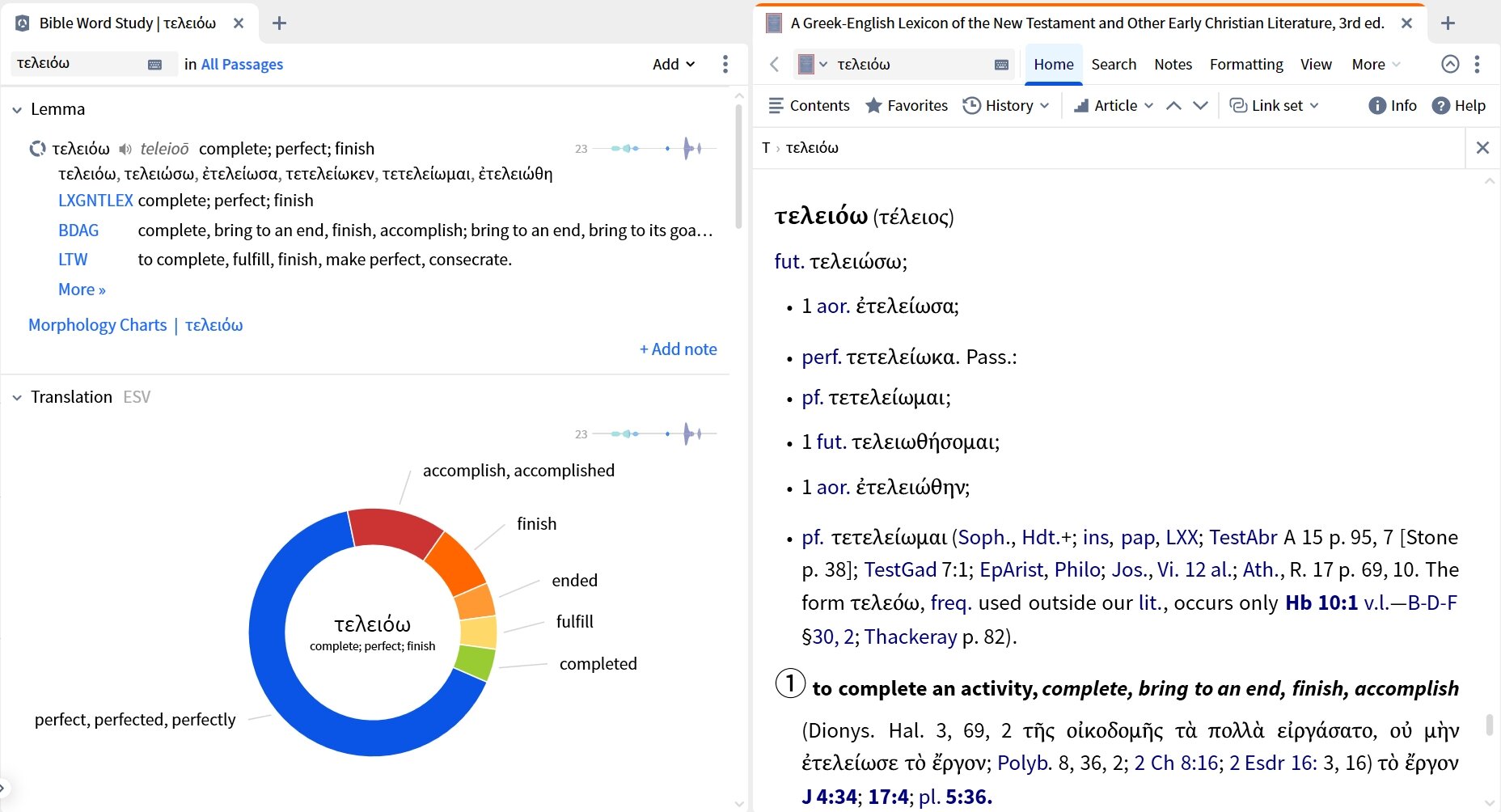Switch to the Notes ribbon tab
1501x812 pixels.
pos(1173,64)
